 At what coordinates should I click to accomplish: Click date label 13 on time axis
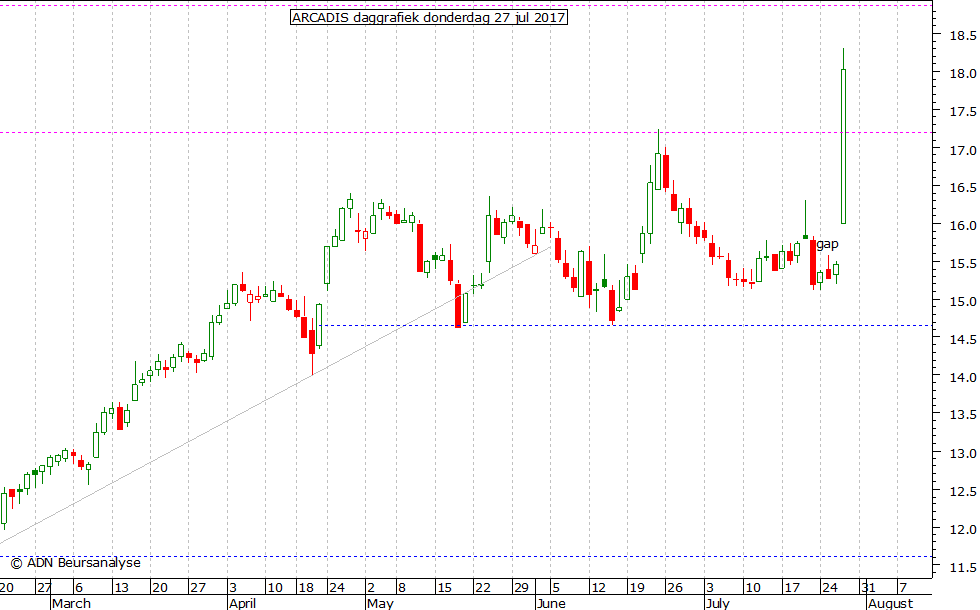click(121, 588)
